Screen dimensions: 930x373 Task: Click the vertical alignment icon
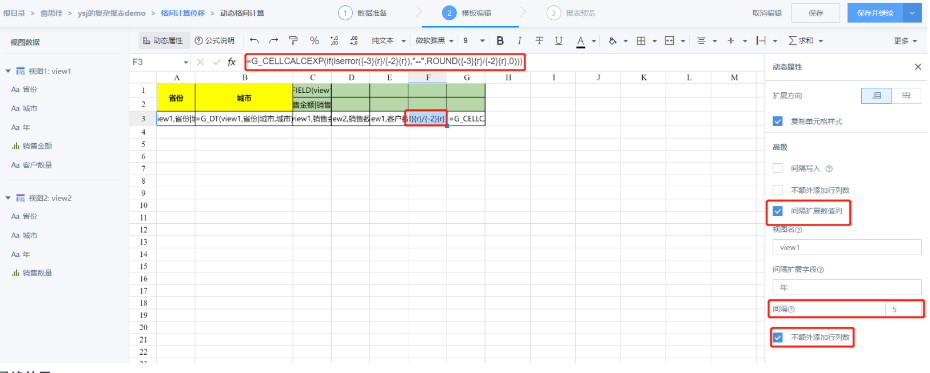click(x=730, y=40)
